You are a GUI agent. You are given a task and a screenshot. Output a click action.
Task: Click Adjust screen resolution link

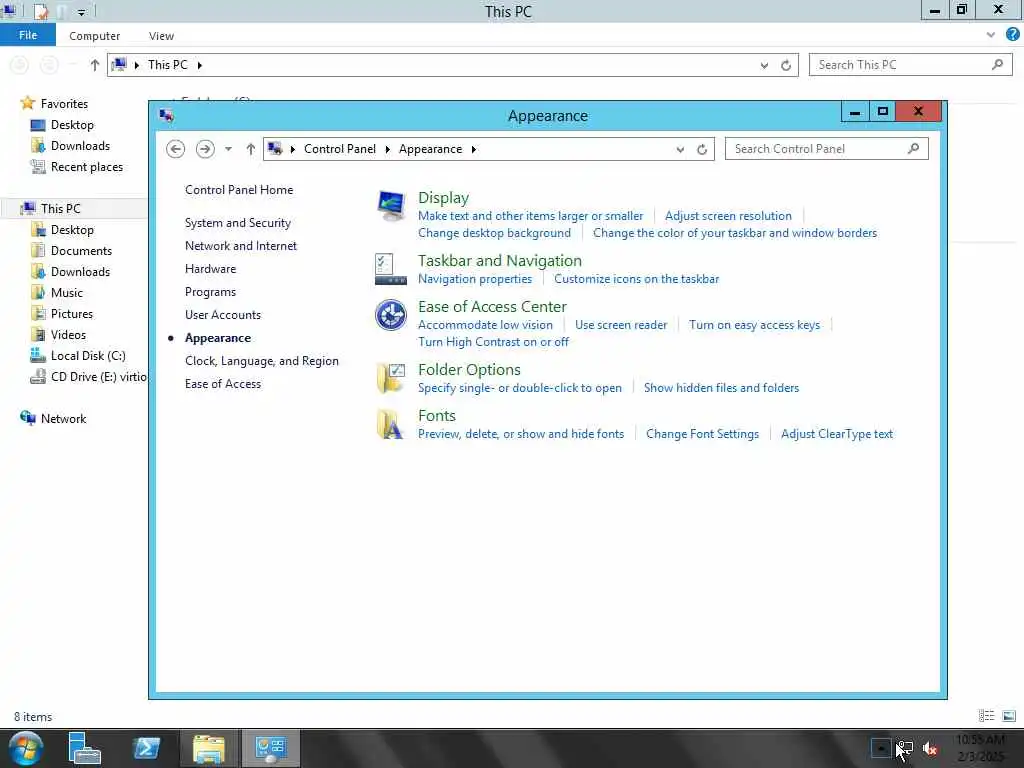click(x=728, y=216)
